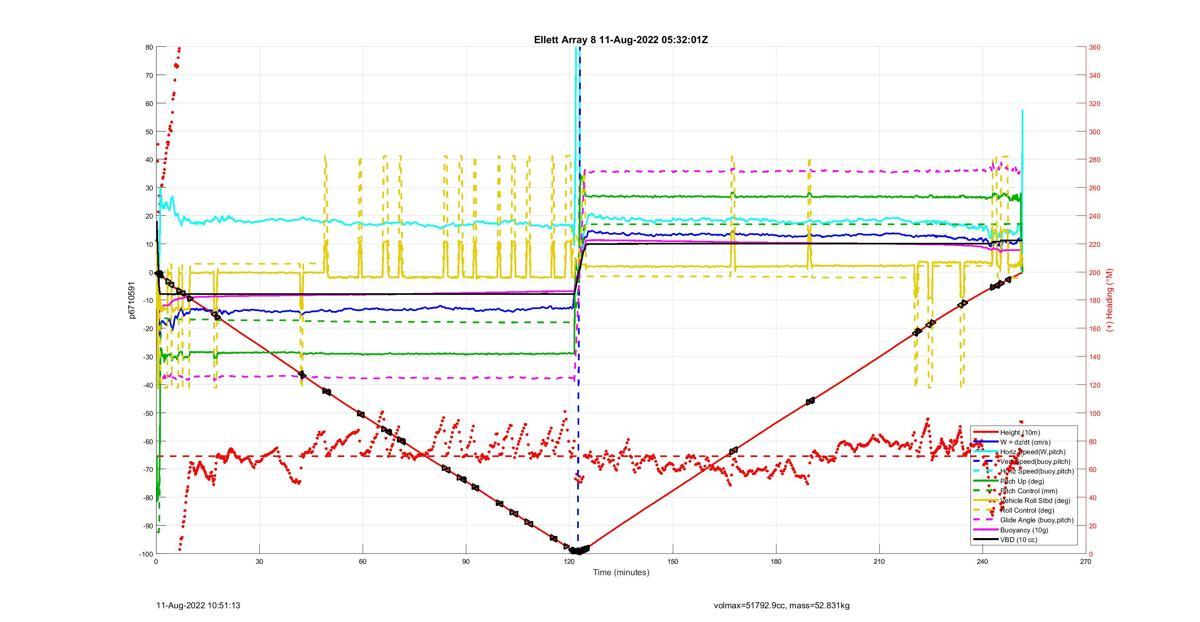Screen dimensions: 1200x622
Task: Select the 'Glide Angle (buoy,pitch)' legend entry
Action: pyautogui.click(x=1023, y=520)
